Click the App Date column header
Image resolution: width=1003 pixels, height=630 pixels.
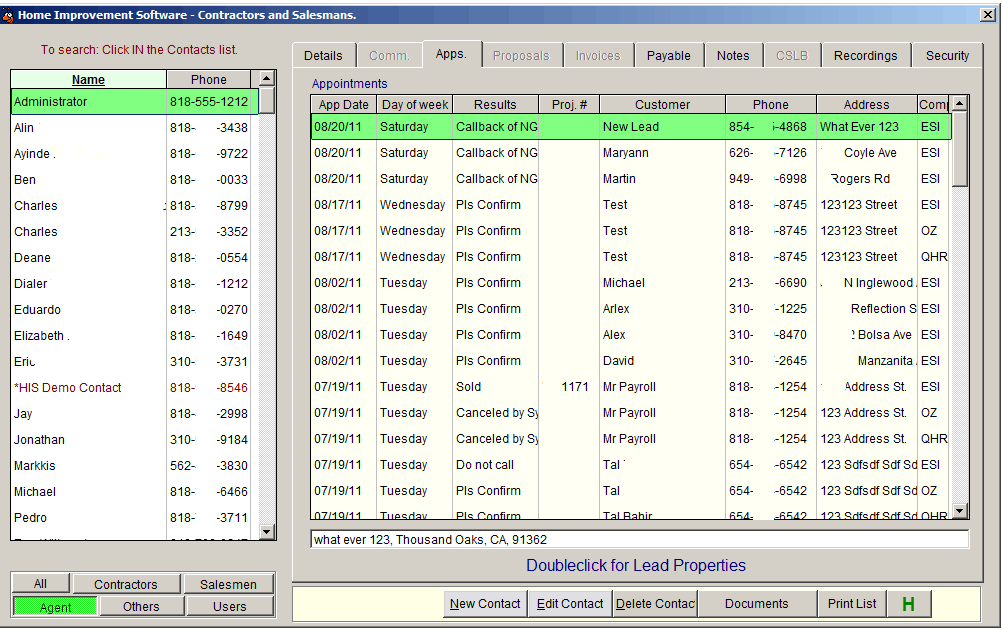click(x=344, y=104)
